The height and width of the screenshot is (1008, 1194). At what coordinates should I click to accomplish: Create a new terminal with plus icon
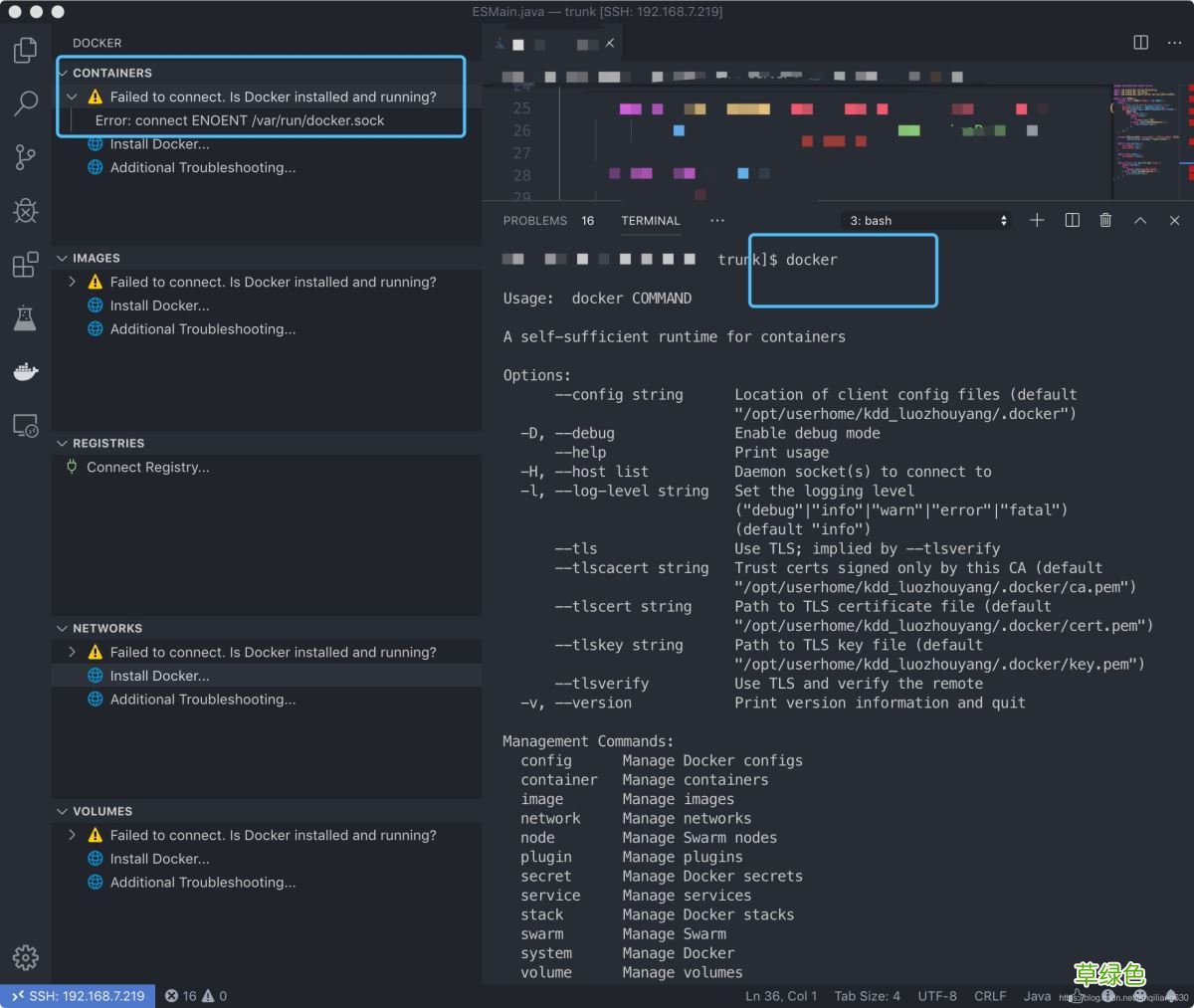tap(1037, 220)
